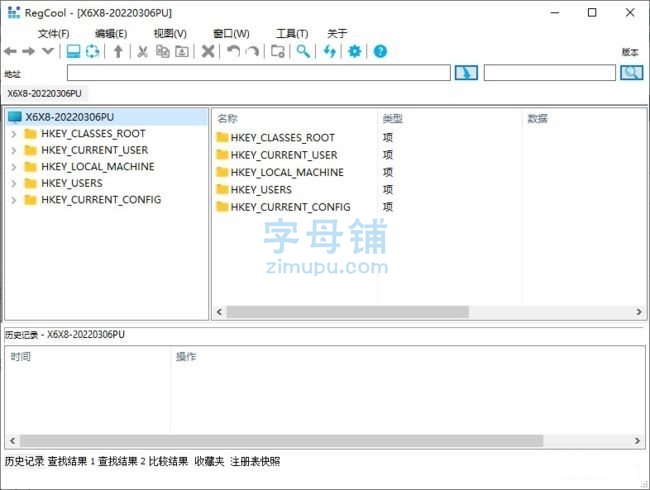Expand HKEY_CURRENT_USER in the tree

14,150
